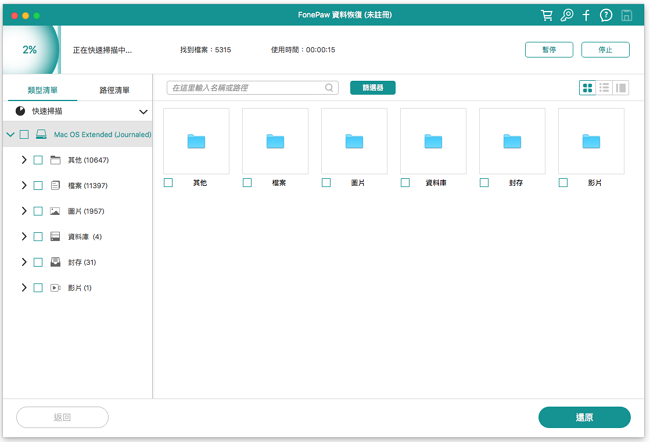Open the 其他 folder thumbnail
Image resolution: width=650 pixels, height=442 pixels.
[196, 141]
